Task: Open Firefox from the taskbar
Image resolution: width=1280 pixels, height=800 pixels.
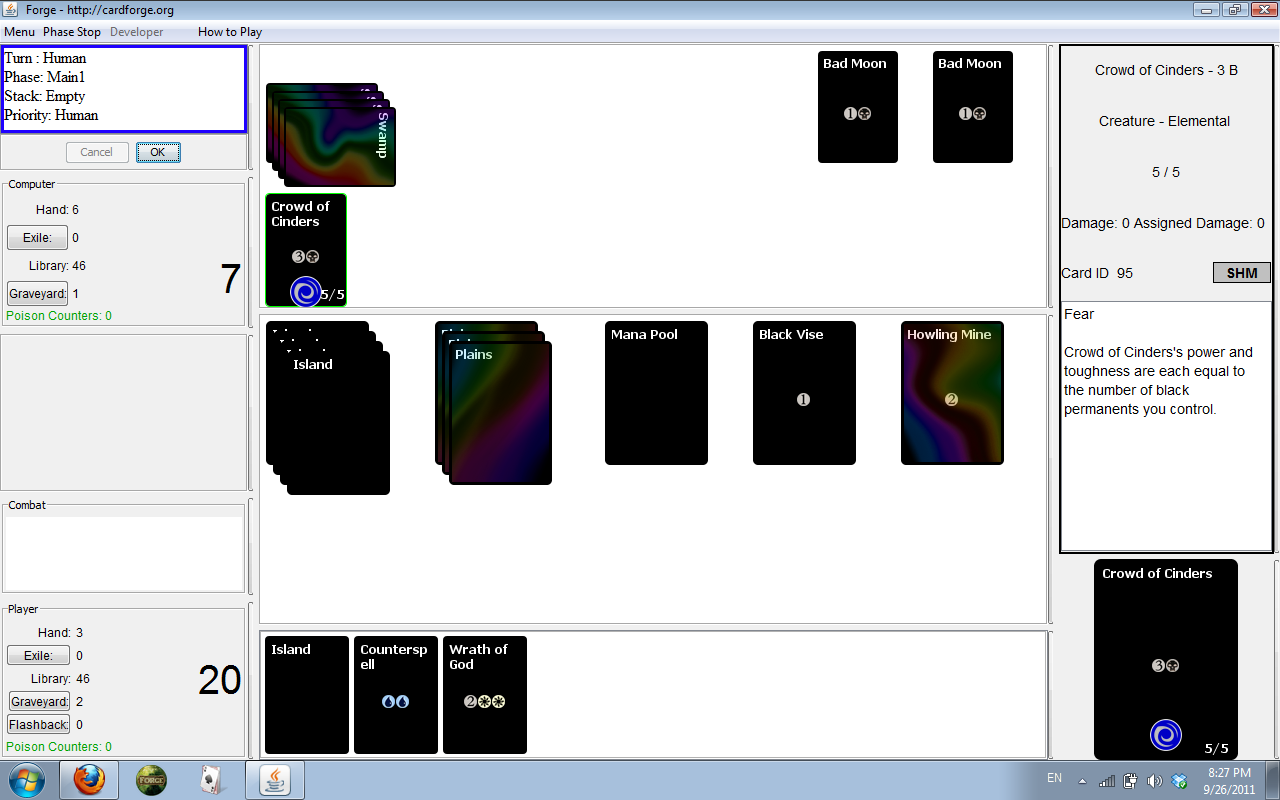Action: click(89, 780)
